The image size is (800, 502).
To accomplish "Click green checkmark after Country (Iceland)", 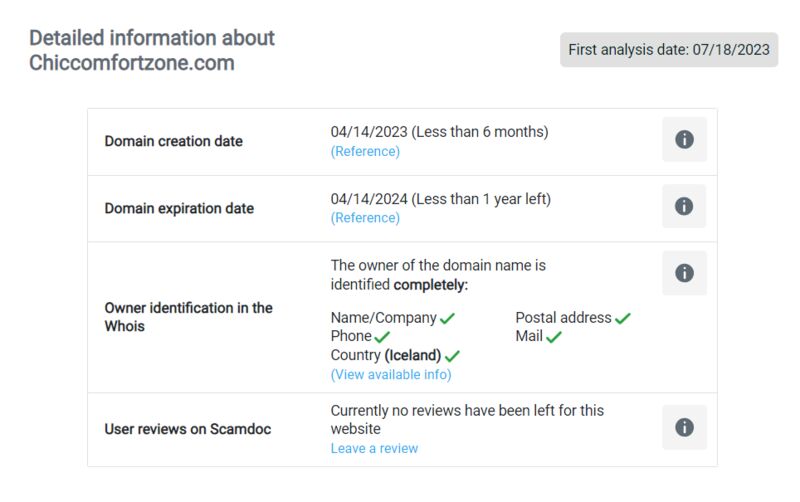I will 452,356.
